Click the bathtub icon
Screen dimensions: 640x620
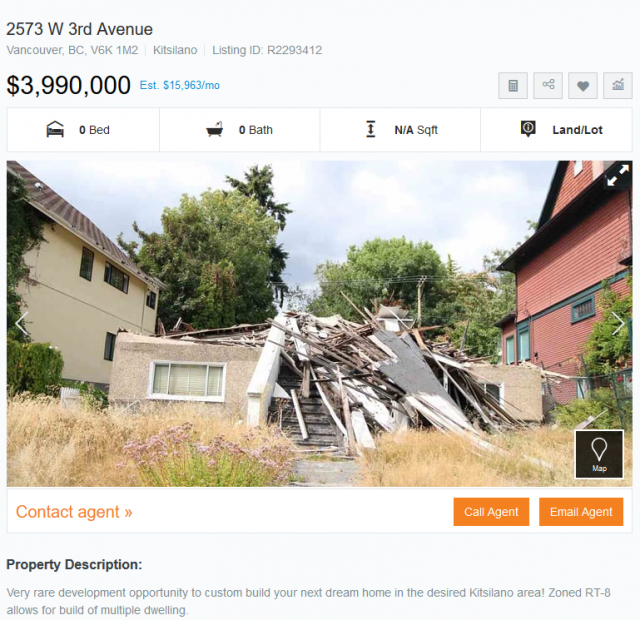click(215, 129)
